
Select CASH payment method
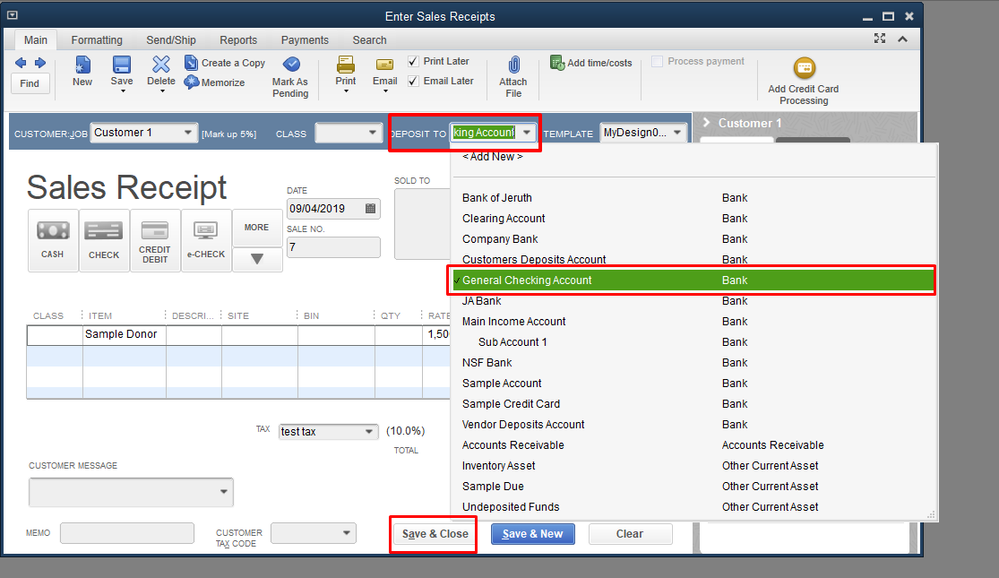pos(52,240)
